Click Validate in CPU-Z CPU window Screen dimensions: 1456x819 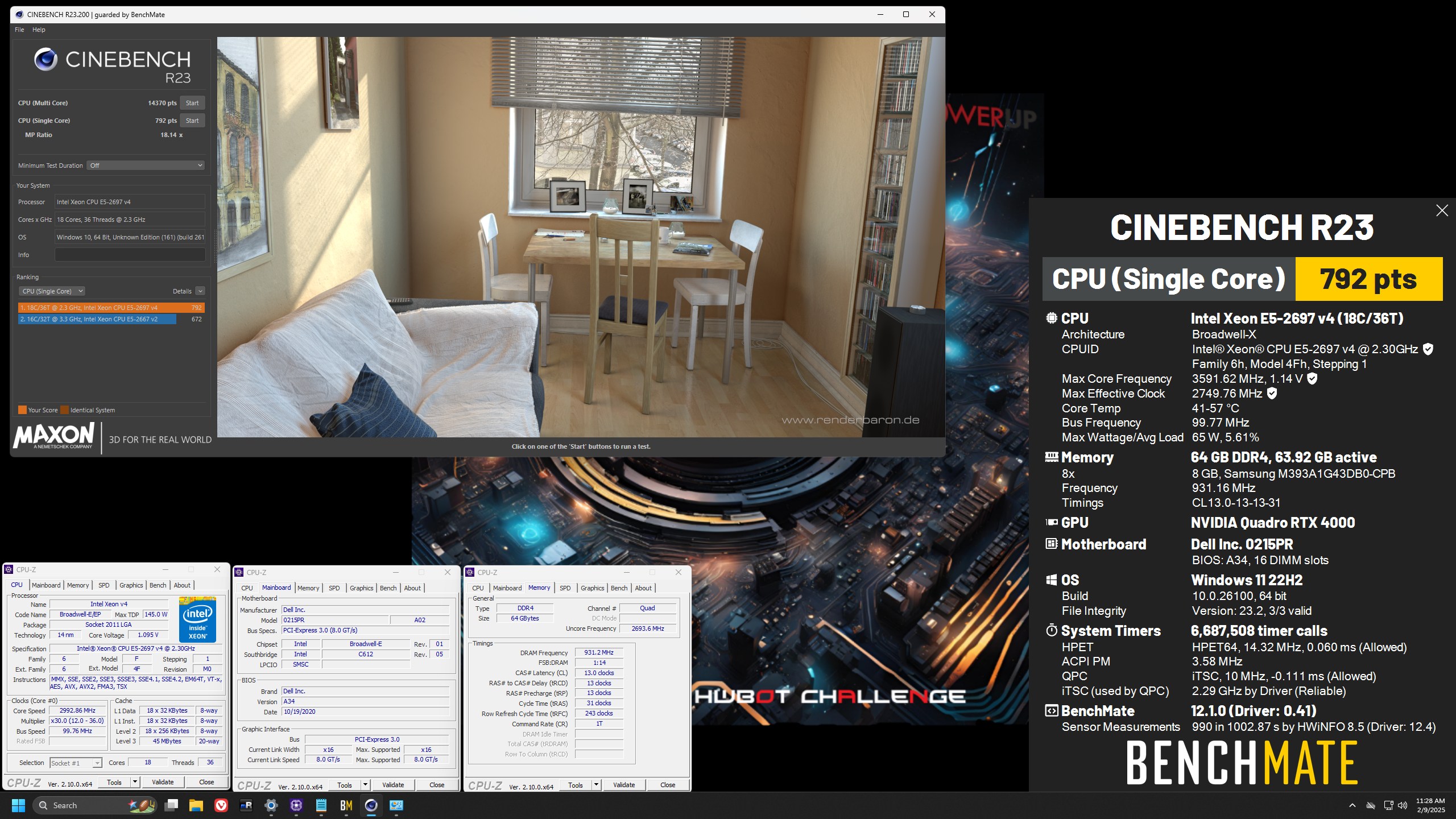[163, 782]
